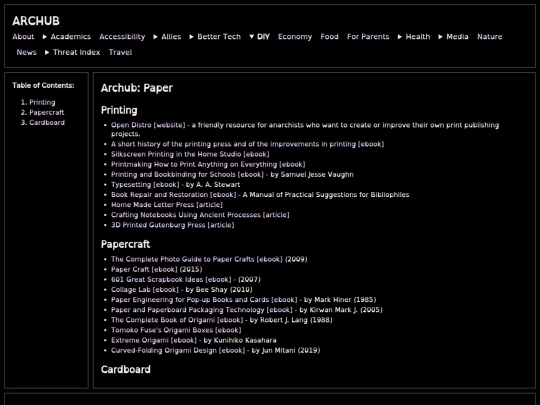540x405 pixels.
Task: Go to For Parents page
Action: click(368, 37)
